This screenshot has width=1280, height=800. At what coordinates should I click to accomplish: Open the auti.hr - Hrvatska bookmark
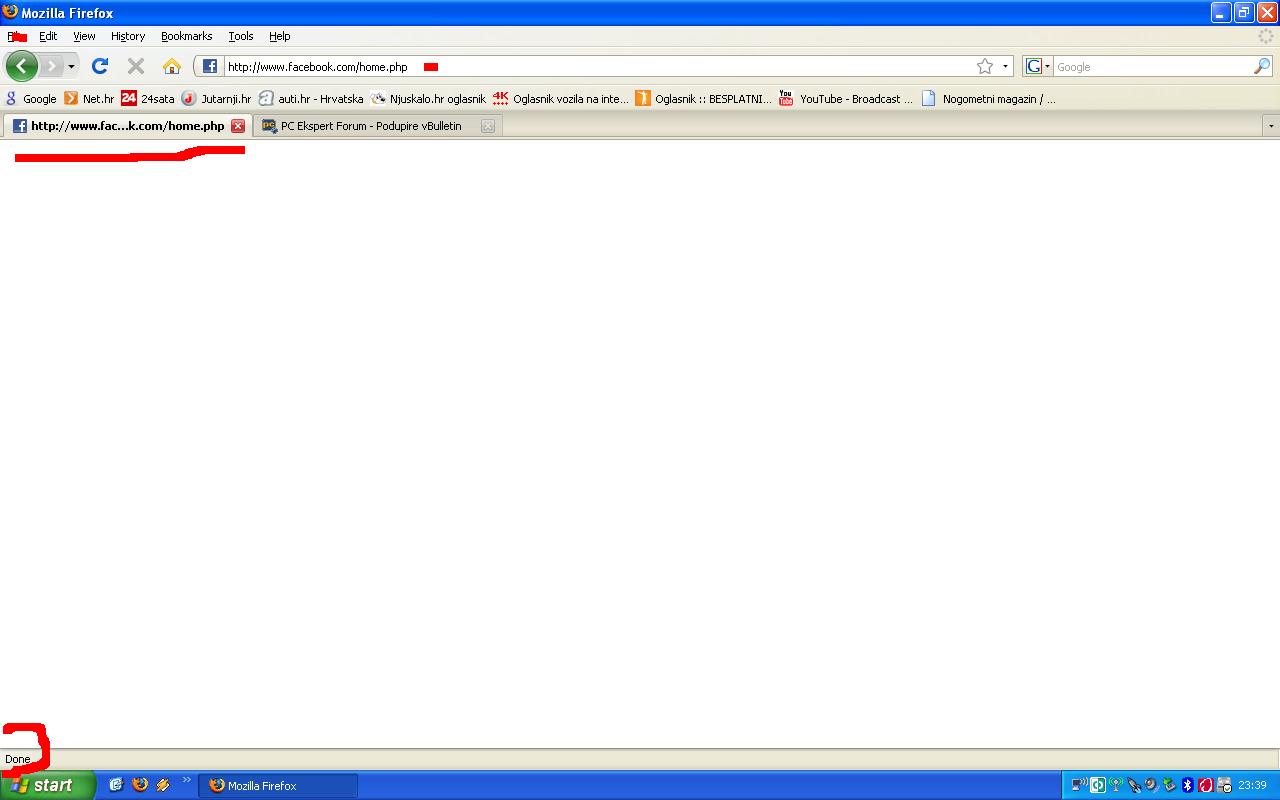(311, 99)
